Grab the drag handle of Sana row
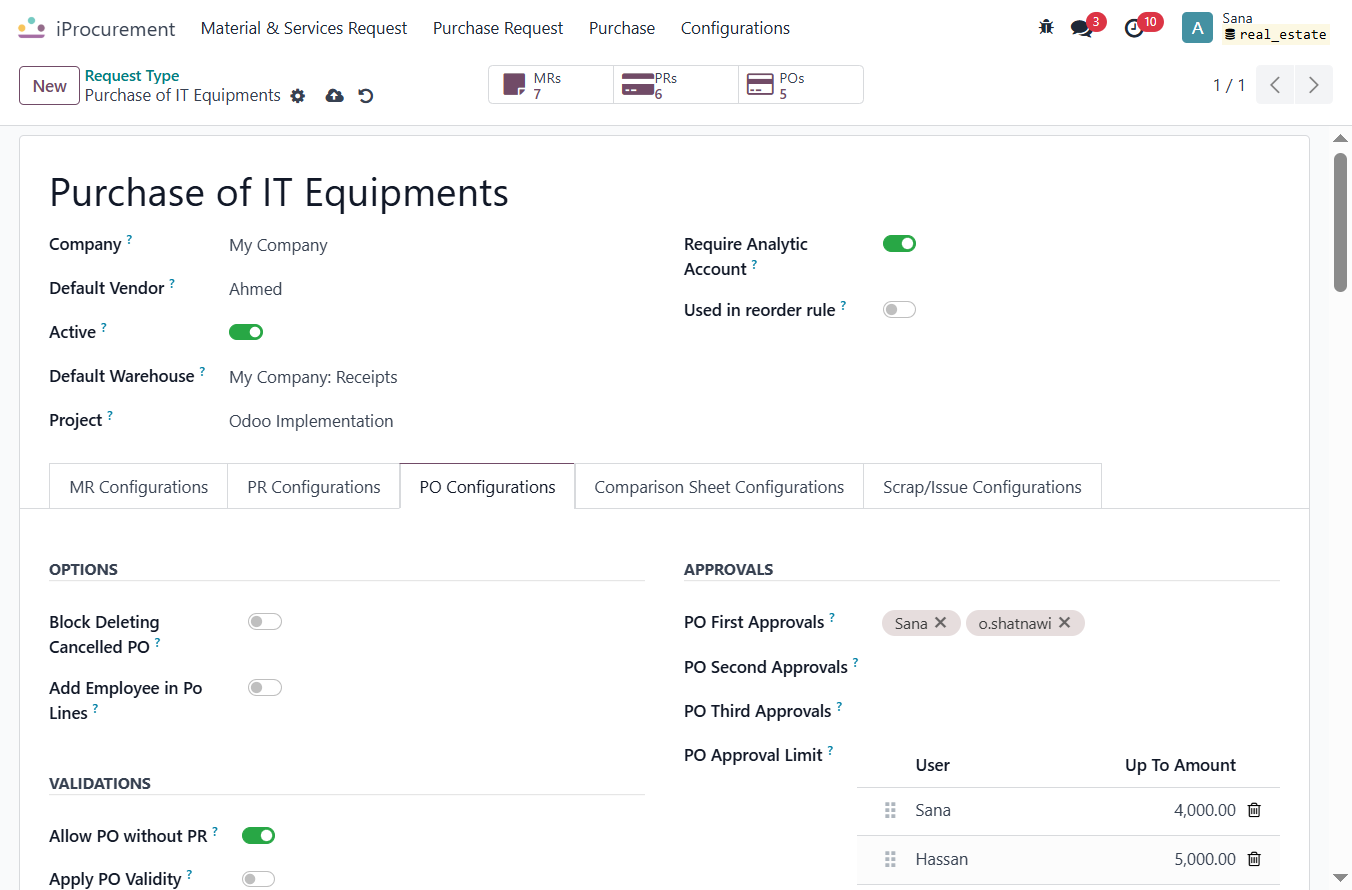 click(890, 810)
